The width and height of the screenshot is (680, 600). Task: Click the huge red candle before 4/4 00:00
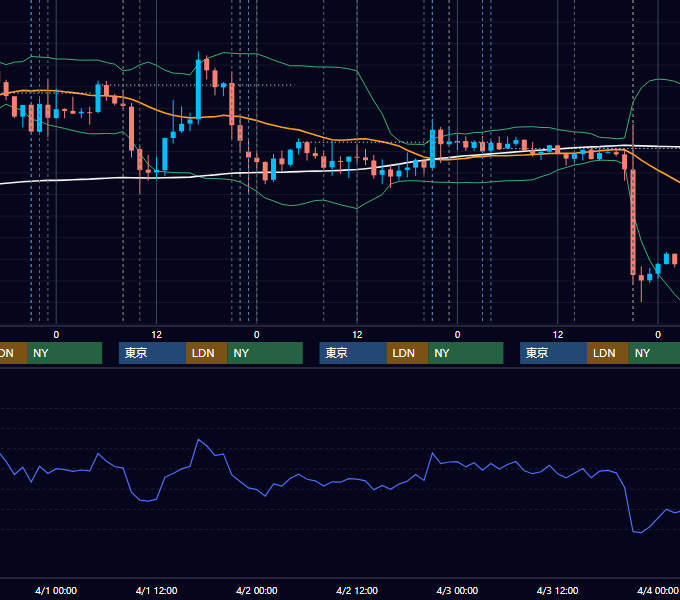tap(633, 222)
